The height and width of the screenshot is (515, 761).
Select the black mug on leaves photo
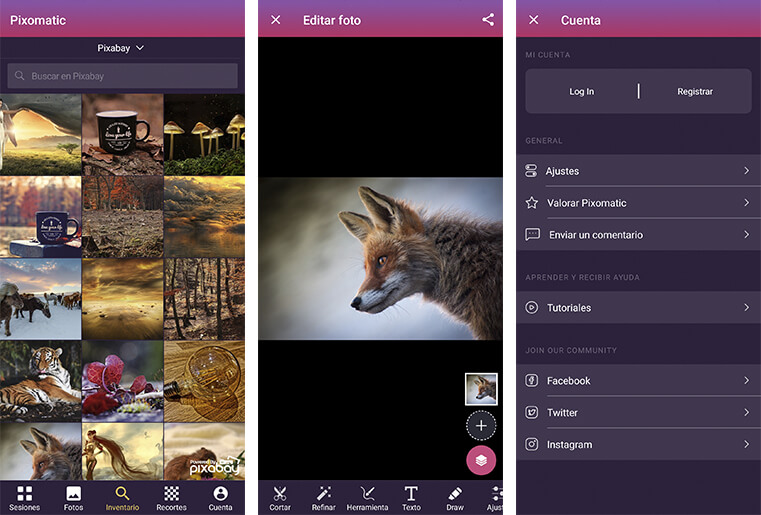(x=123, y=134)
